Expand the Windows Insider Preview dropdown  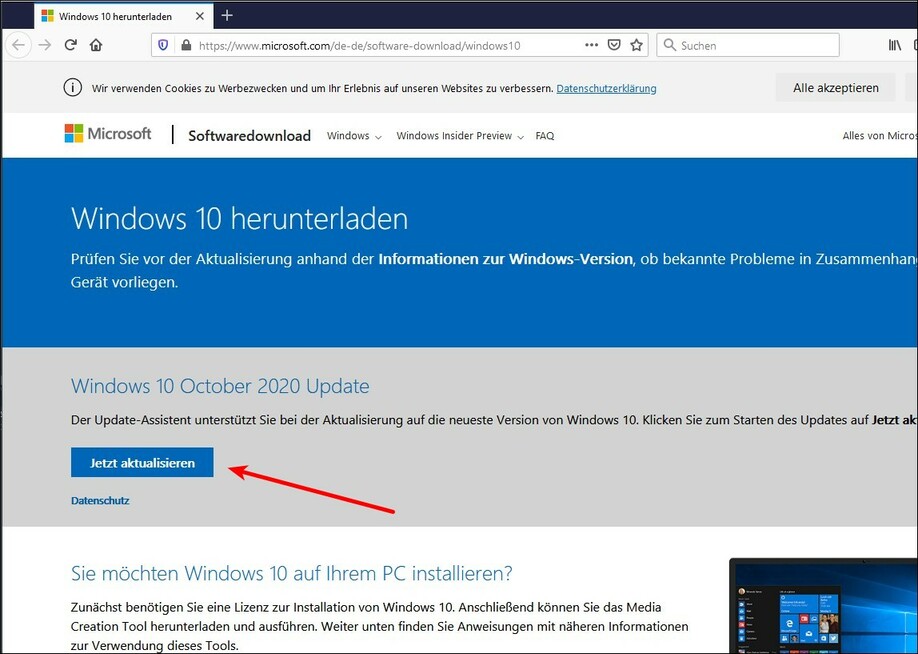point(459,136)
